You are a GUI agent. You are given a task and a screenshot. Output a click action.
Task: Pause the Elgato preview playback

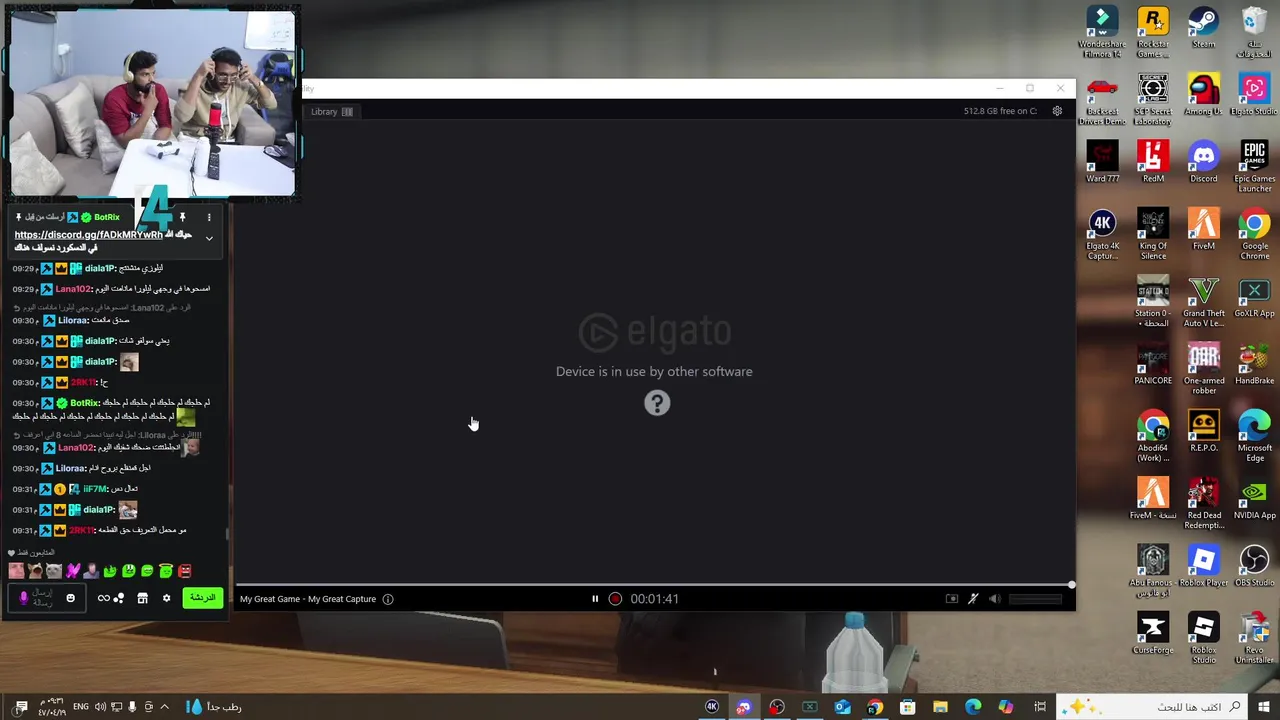click(x=595, y=599)
